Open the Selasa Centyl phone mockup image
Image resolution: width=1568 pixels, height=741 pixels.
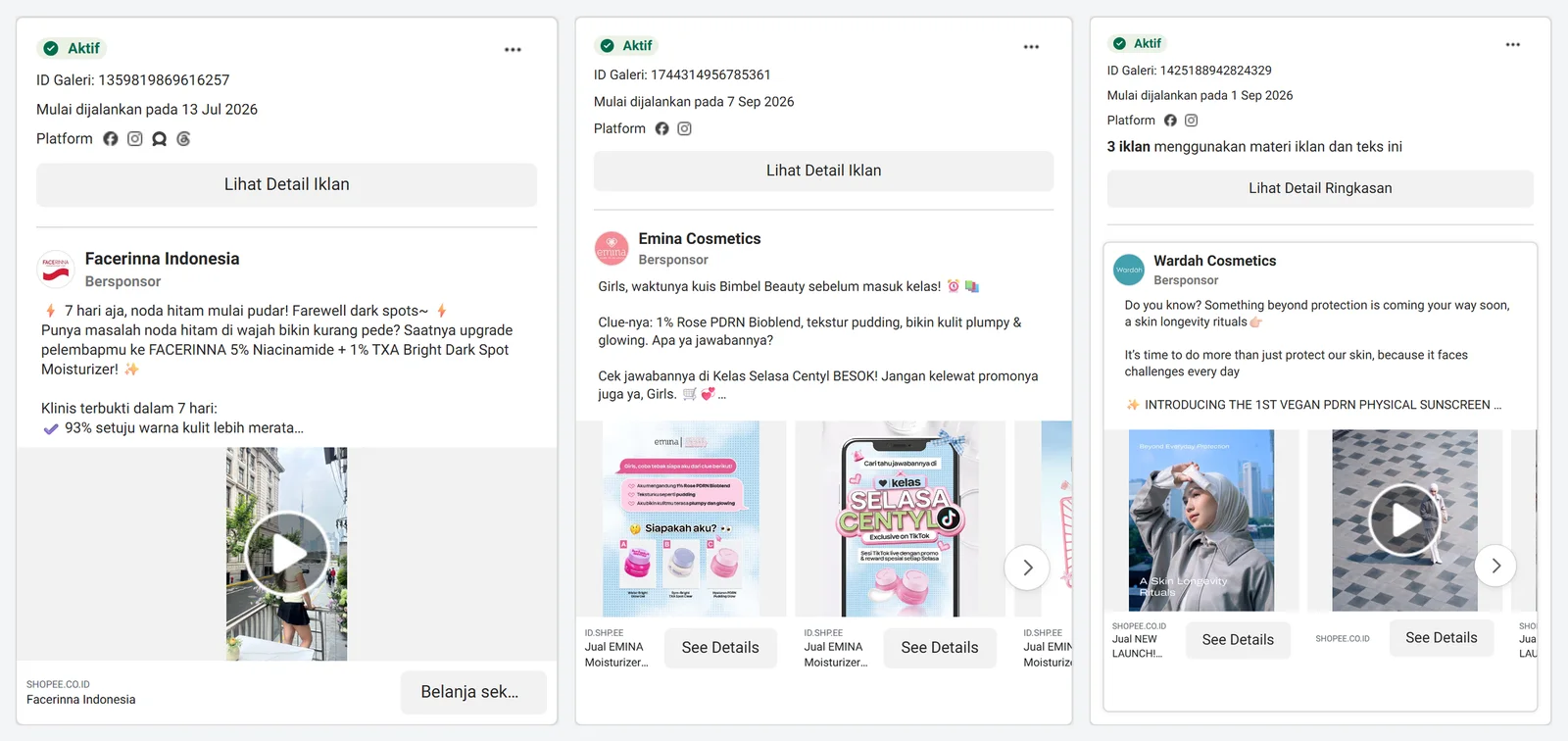pyautogui.click(x=900, y=519)
